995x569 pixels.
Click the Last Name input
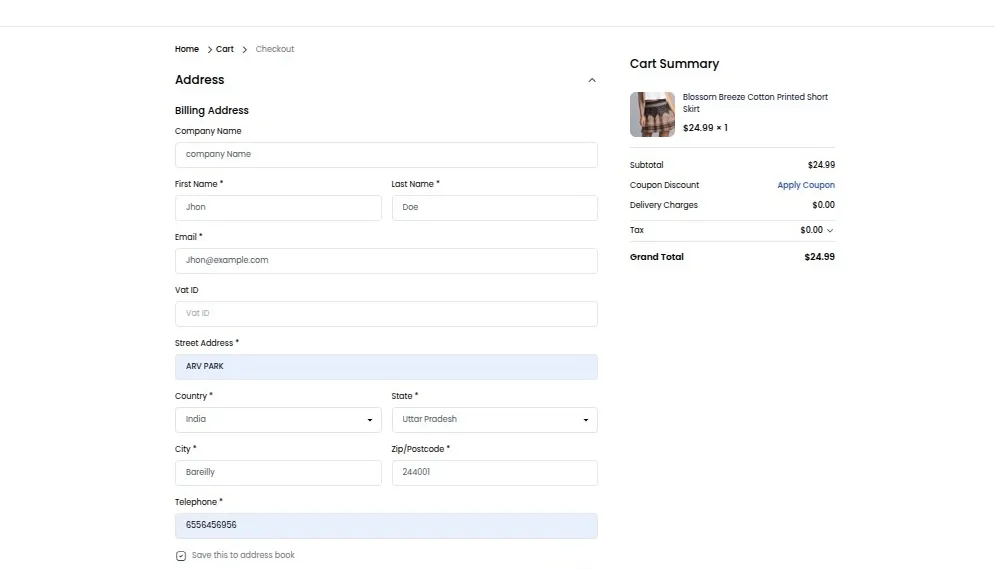pyautogui.click(x=494, y=208)
